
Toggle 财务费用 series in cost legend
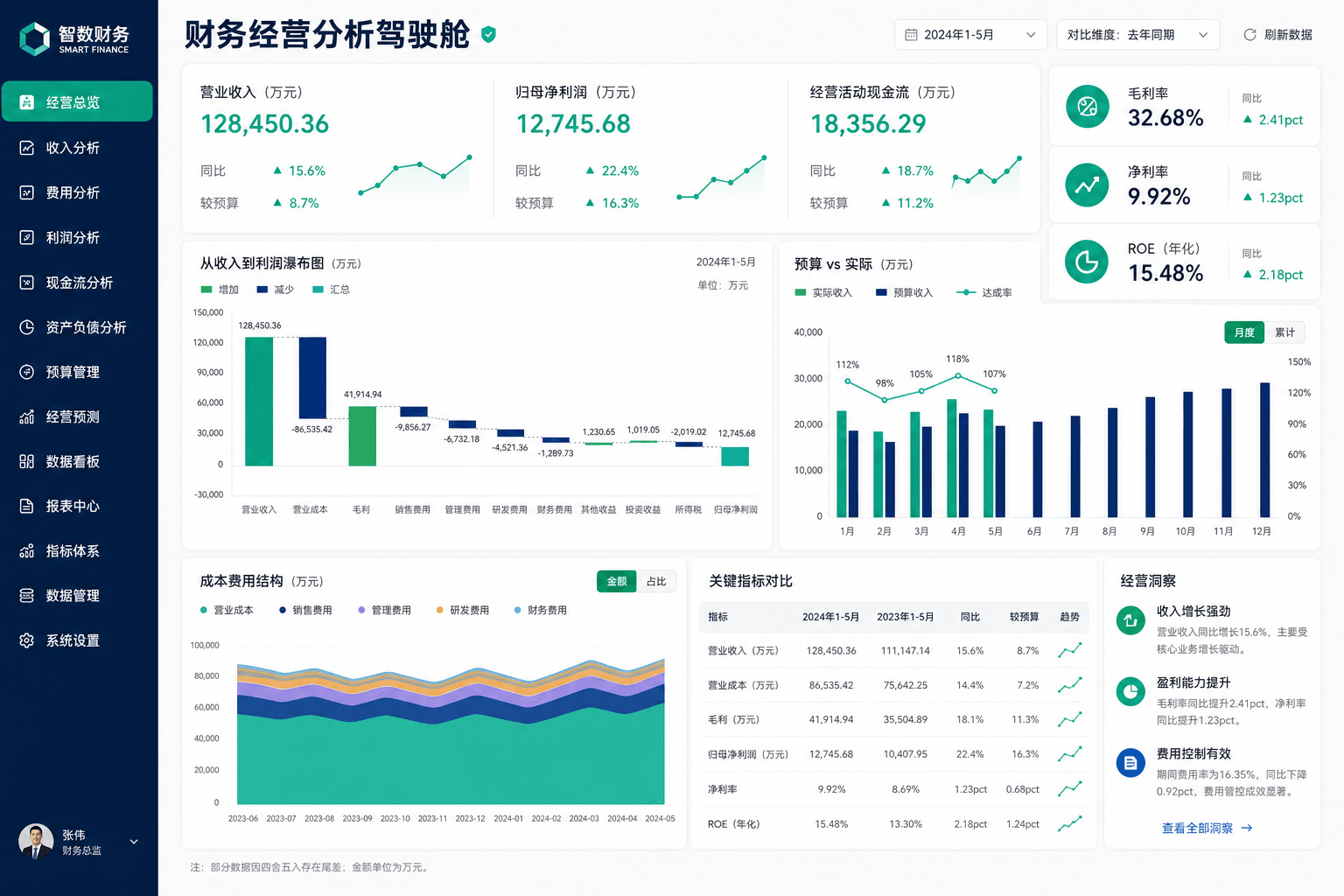541,610
